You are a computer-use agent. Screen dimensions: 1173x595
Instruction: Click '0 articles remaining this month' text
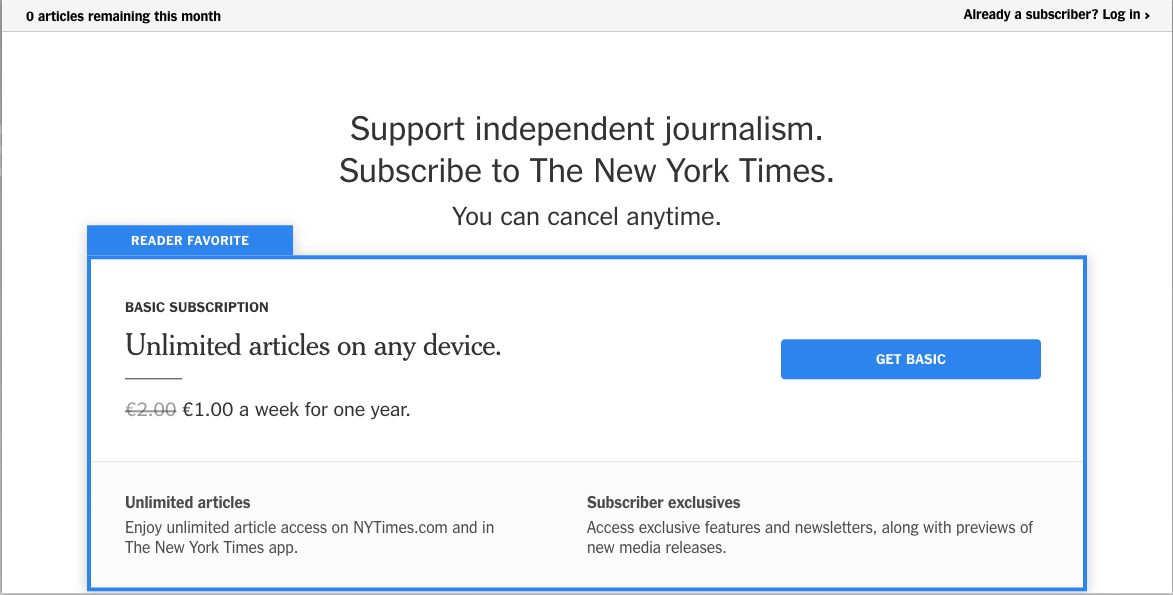click(123, 16)
